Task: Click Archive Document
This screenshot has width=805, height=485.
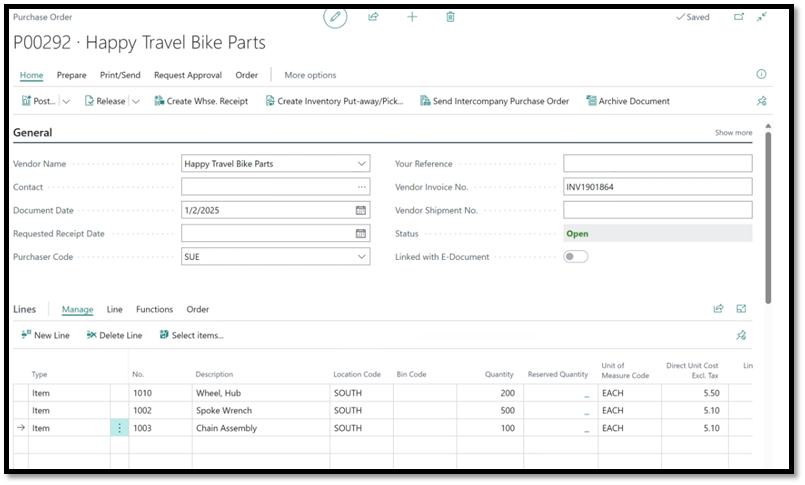Action: tap(628, 101)
